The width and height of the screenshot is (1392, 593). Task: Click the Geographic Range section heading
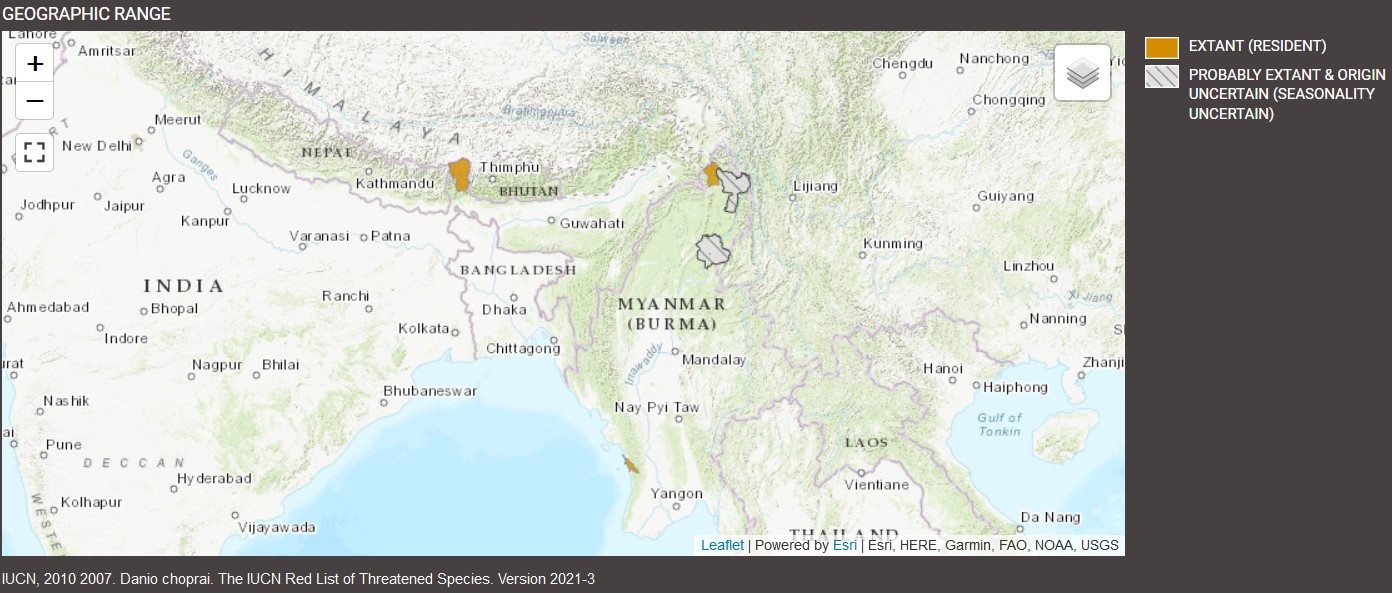(87, 14)
